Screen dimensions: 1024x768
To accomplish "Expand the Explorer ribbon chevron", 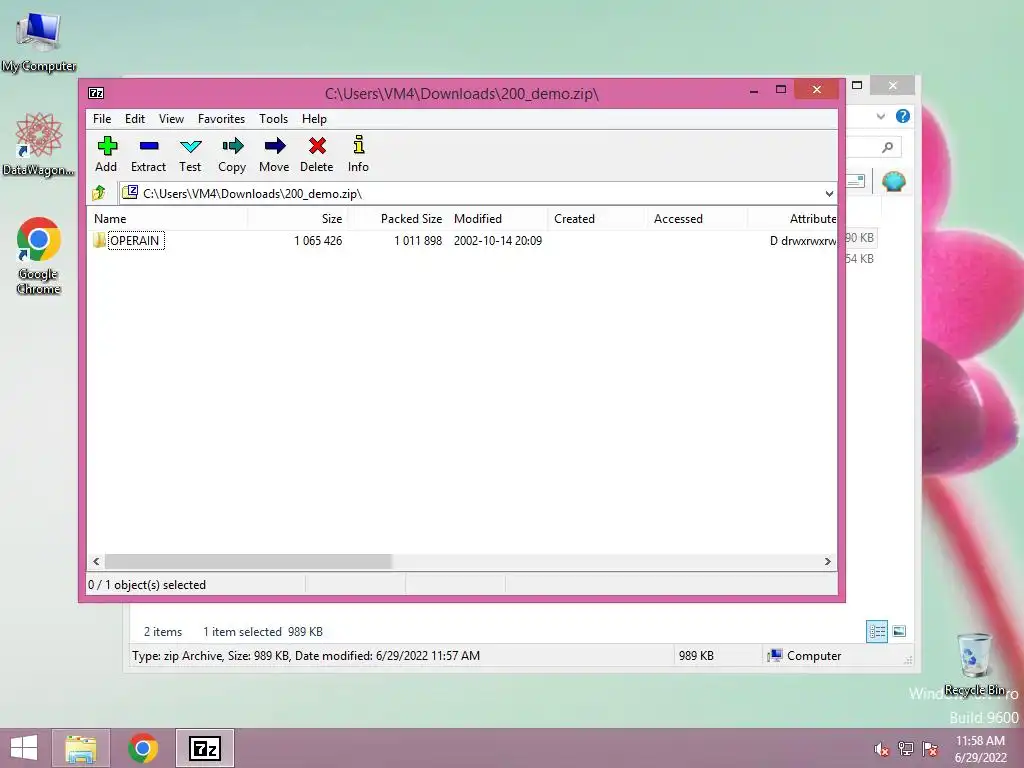I will [x=880, y=116].
